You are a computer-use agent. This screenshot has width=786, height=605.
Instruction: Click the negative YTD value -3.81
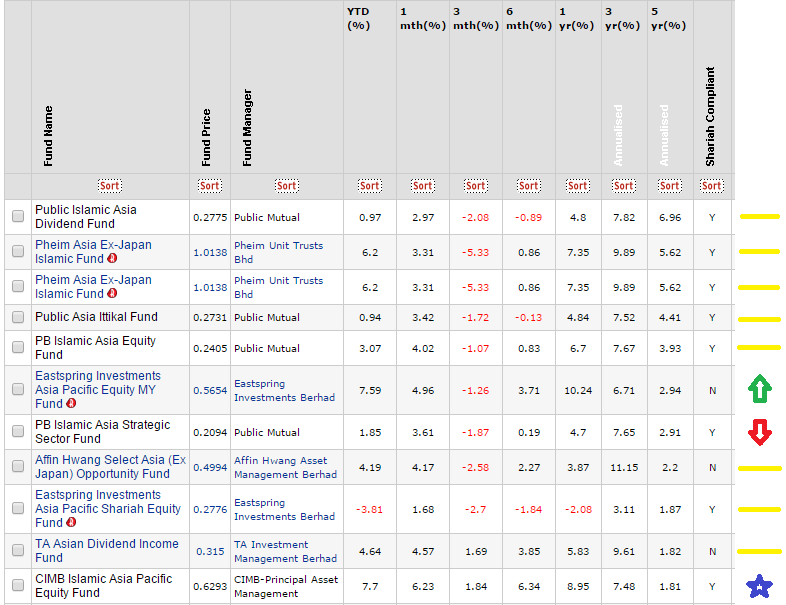coord(369,509)
